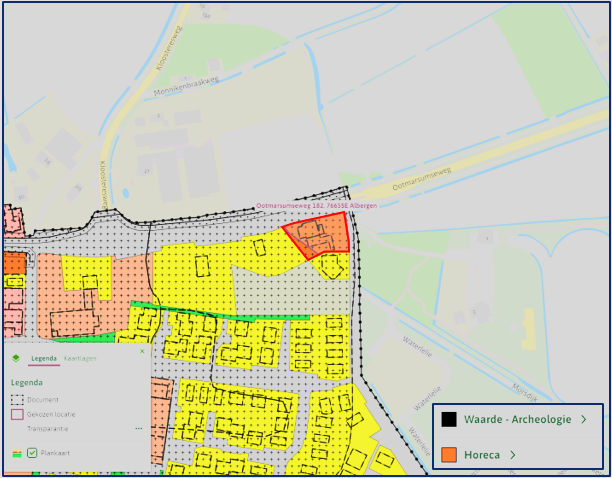Open the Waarde - Archeologie link
The height and width of the screenshot is (478, 612).
click(518, 419)
